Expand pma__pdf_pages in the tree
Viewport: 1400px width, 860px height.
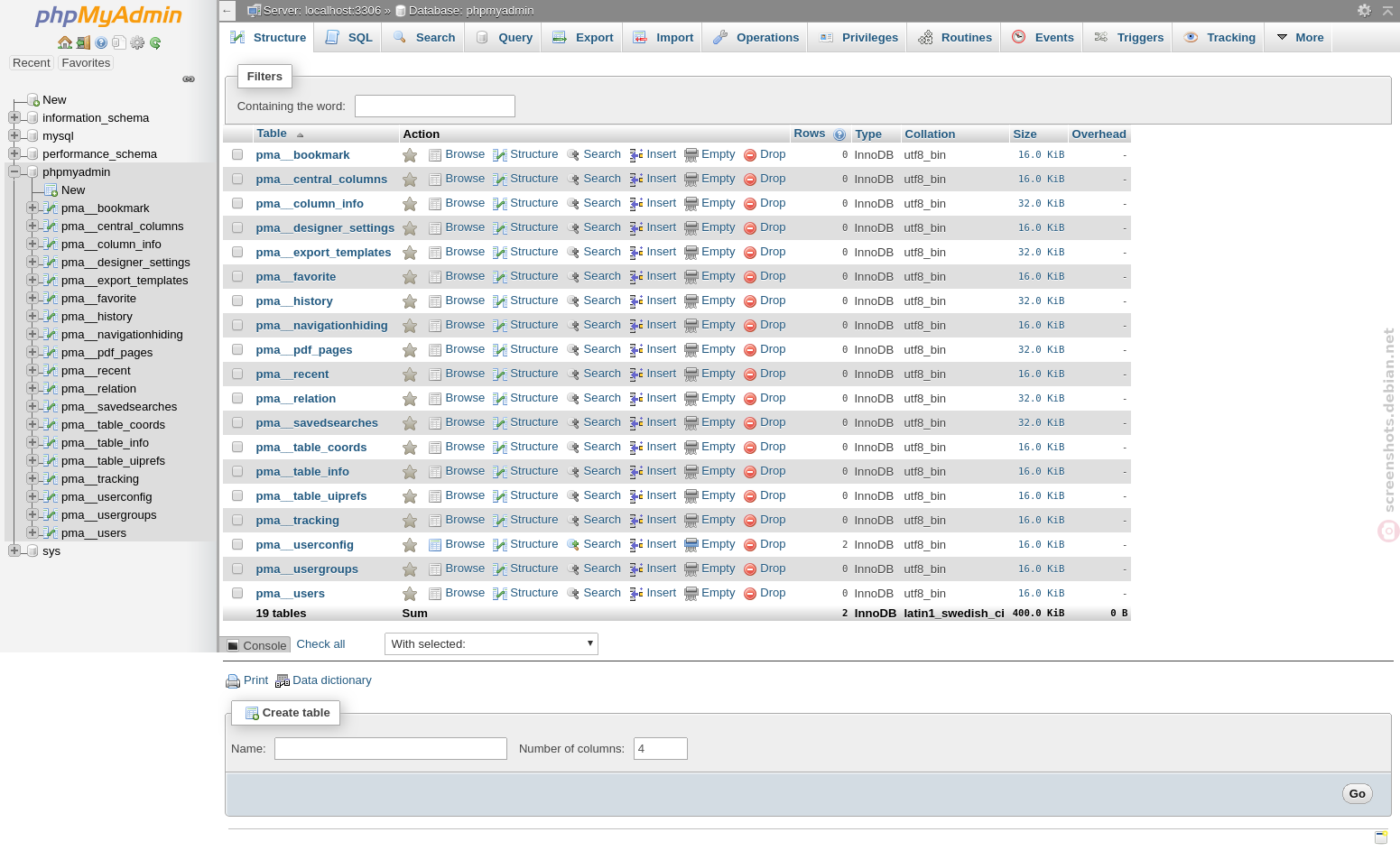(x=32, y=352)
